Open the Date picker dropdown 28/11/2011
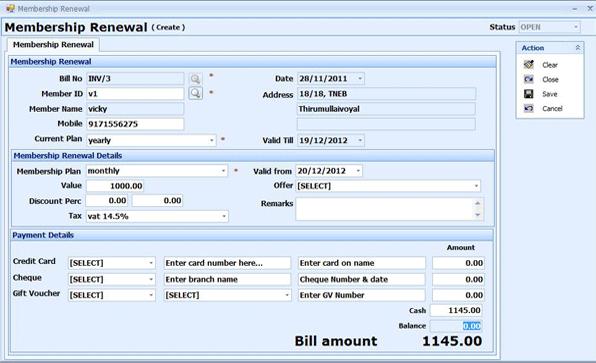The width and height of the screenshot is (596, 363). click(x=360, y=79)
